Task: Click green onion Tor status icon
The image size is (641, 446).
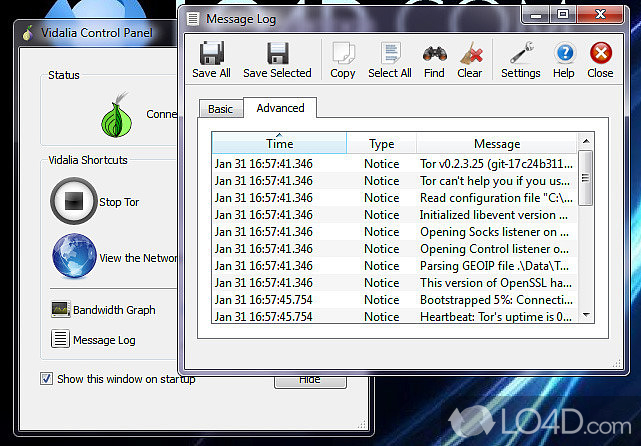Action: click(x=117, y=115)
